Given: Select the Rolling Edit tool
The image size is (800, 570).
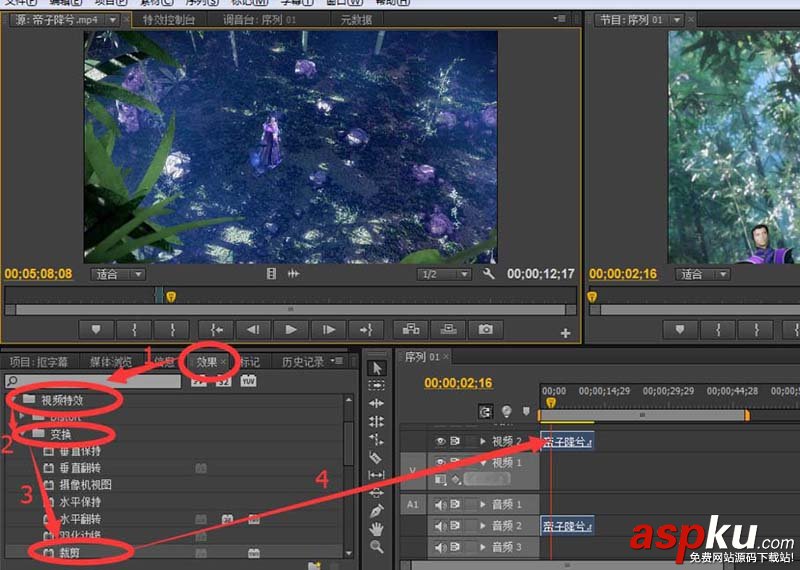Looking at the screenshot, I should click(x=377, y=422).
